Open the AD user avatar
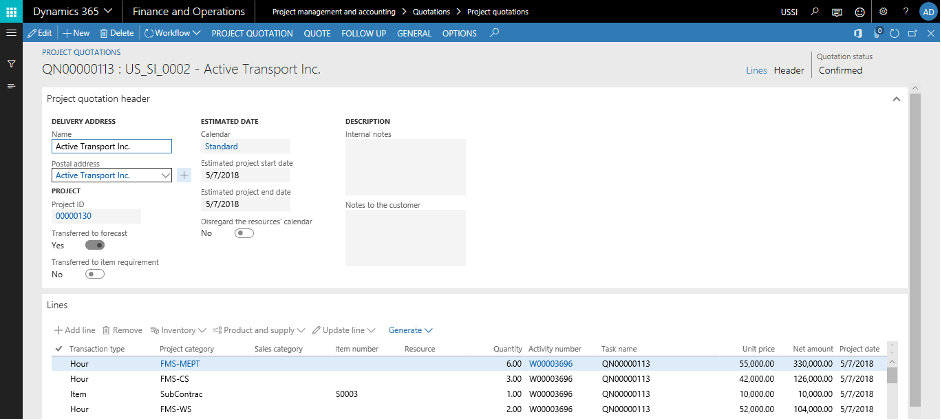This screenshot has width=941, height=420. (x=928, y=11)
